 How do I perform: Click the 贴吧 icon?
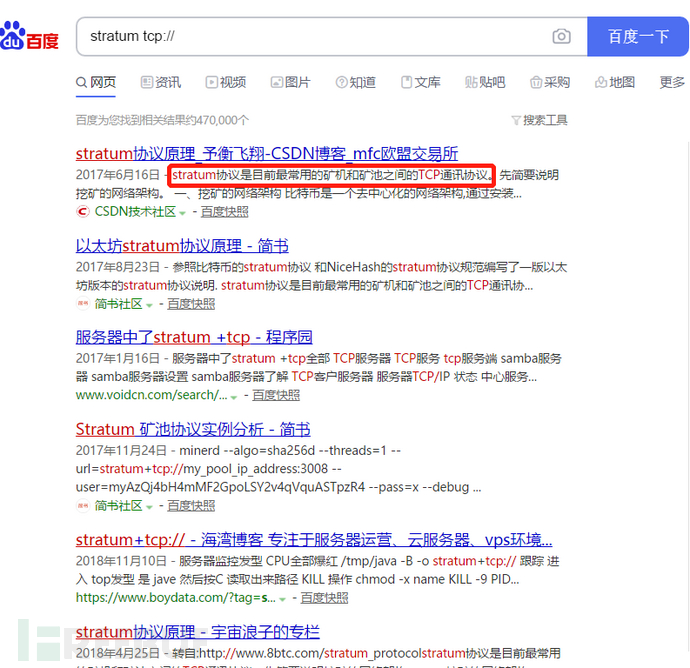pyautogui.click(x=471, y=82)
